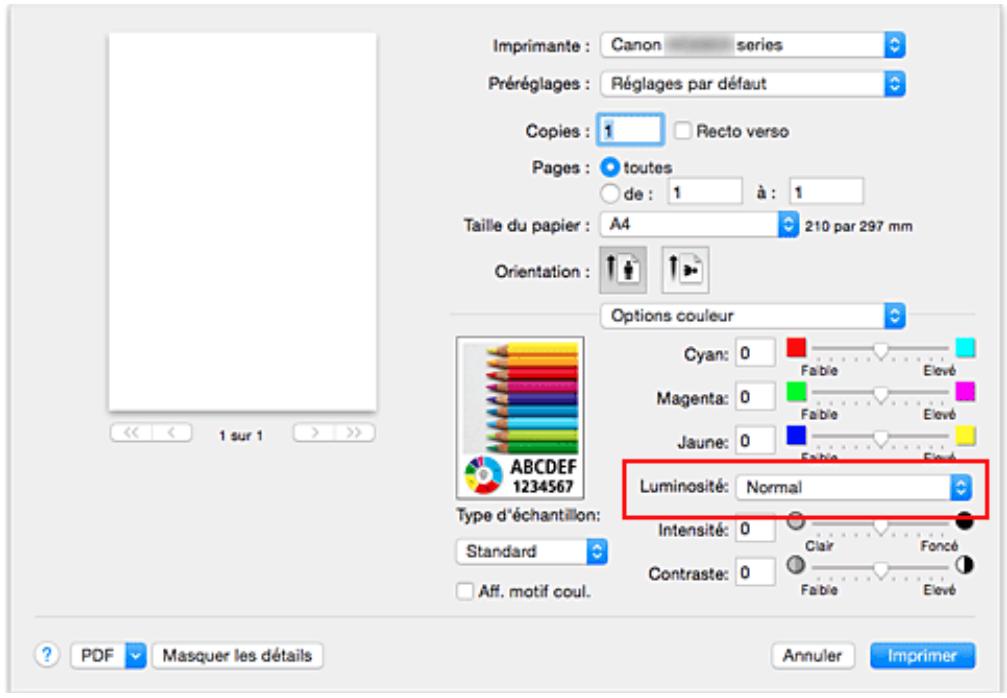Click the Jaune value field
1007x698 pixels.
755,441
